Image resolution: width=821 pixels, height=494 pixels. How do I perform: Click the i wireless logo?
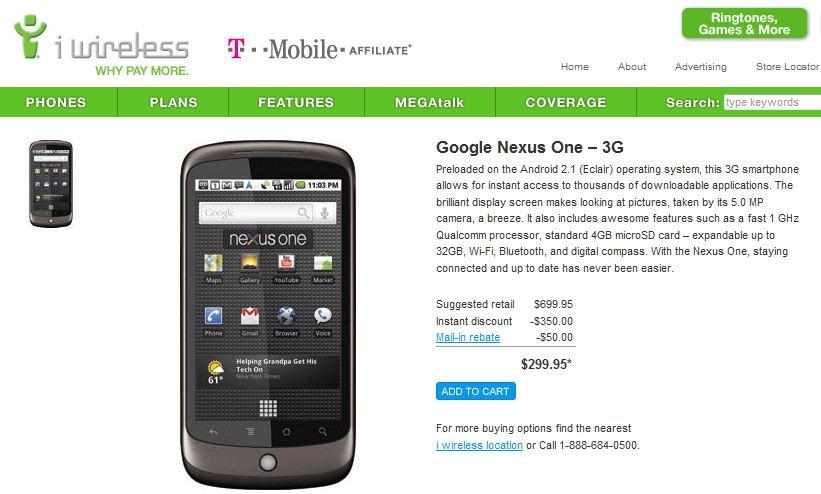101,45
